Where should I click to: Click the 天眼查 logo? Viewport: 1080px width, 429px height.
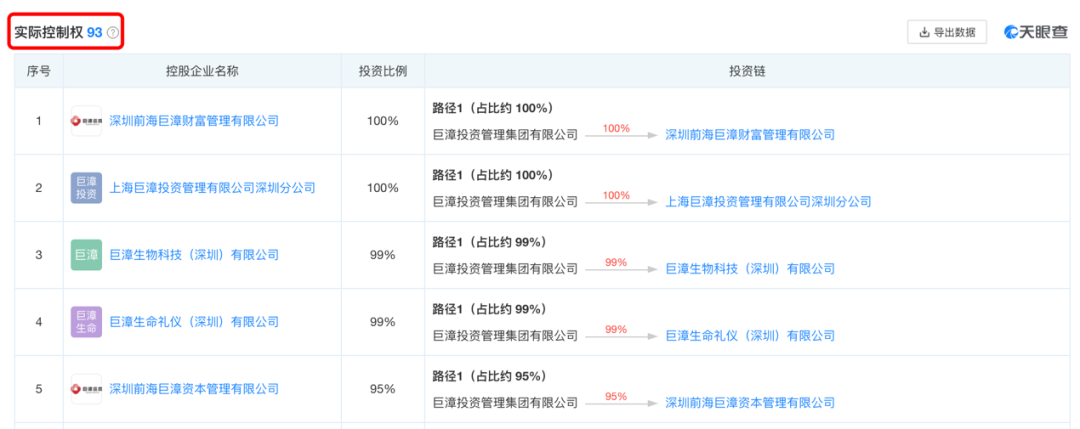[x=1035, y=32]
